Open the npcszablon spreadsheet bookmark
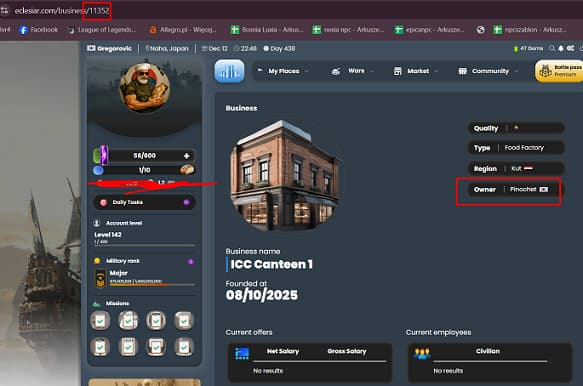This screenshot has height=386, width=583. coord(530,30)
